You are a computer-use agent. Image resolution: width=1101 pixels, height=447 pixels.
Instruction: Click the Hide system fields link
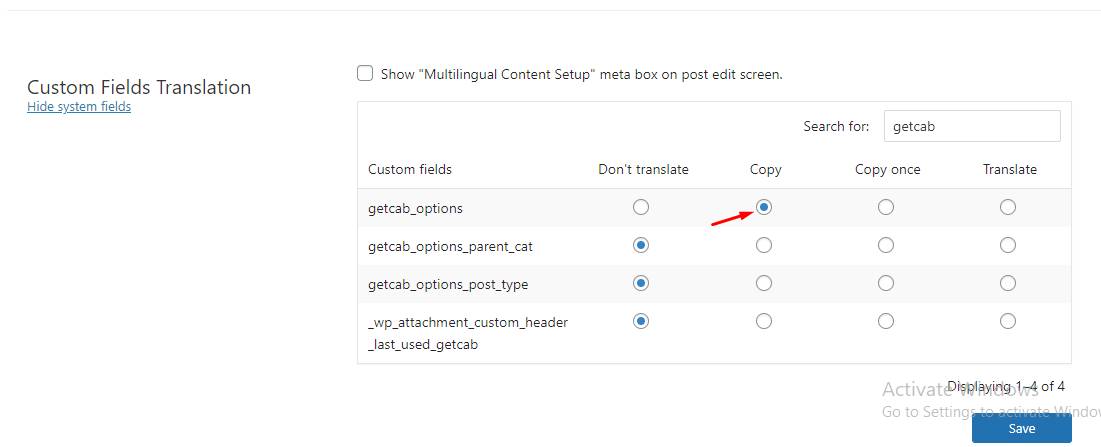click(79, 107)
